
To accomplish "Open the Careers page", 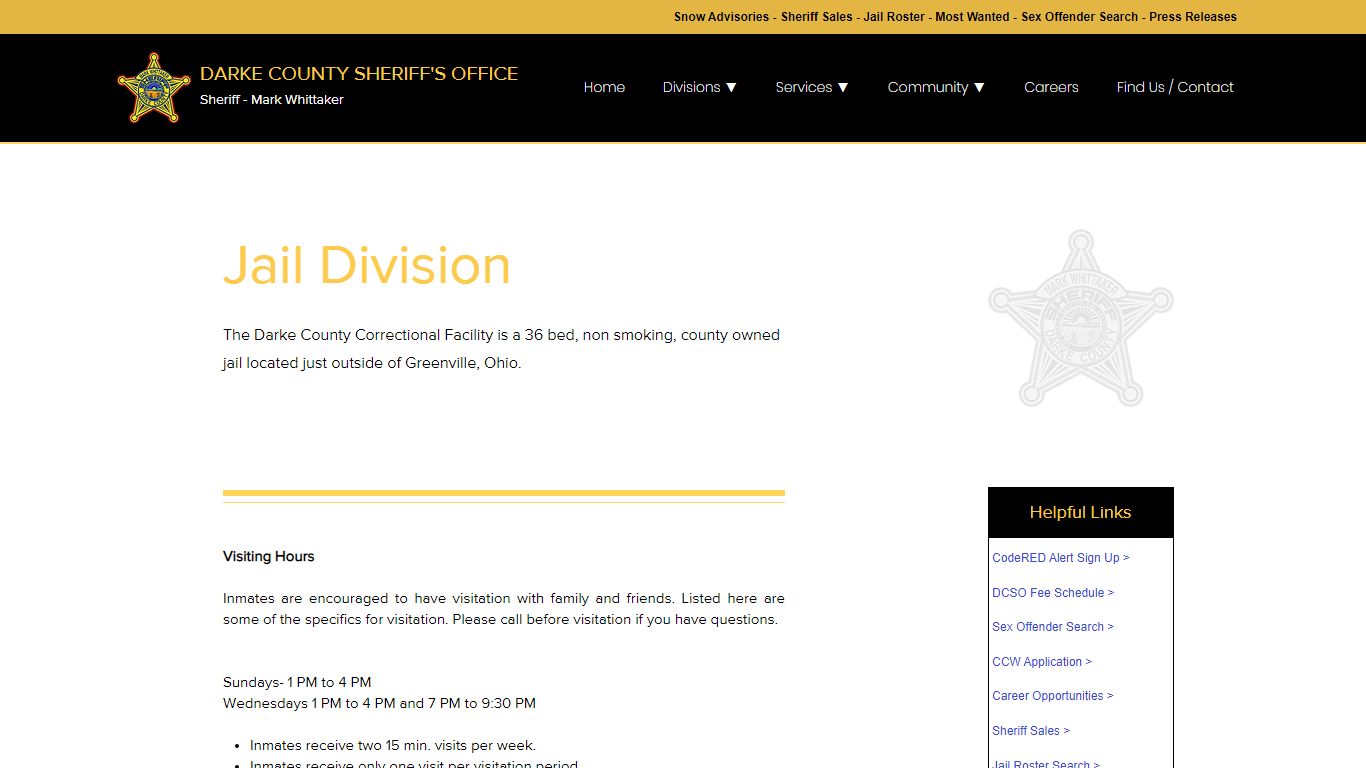I will click(1051, 87).
